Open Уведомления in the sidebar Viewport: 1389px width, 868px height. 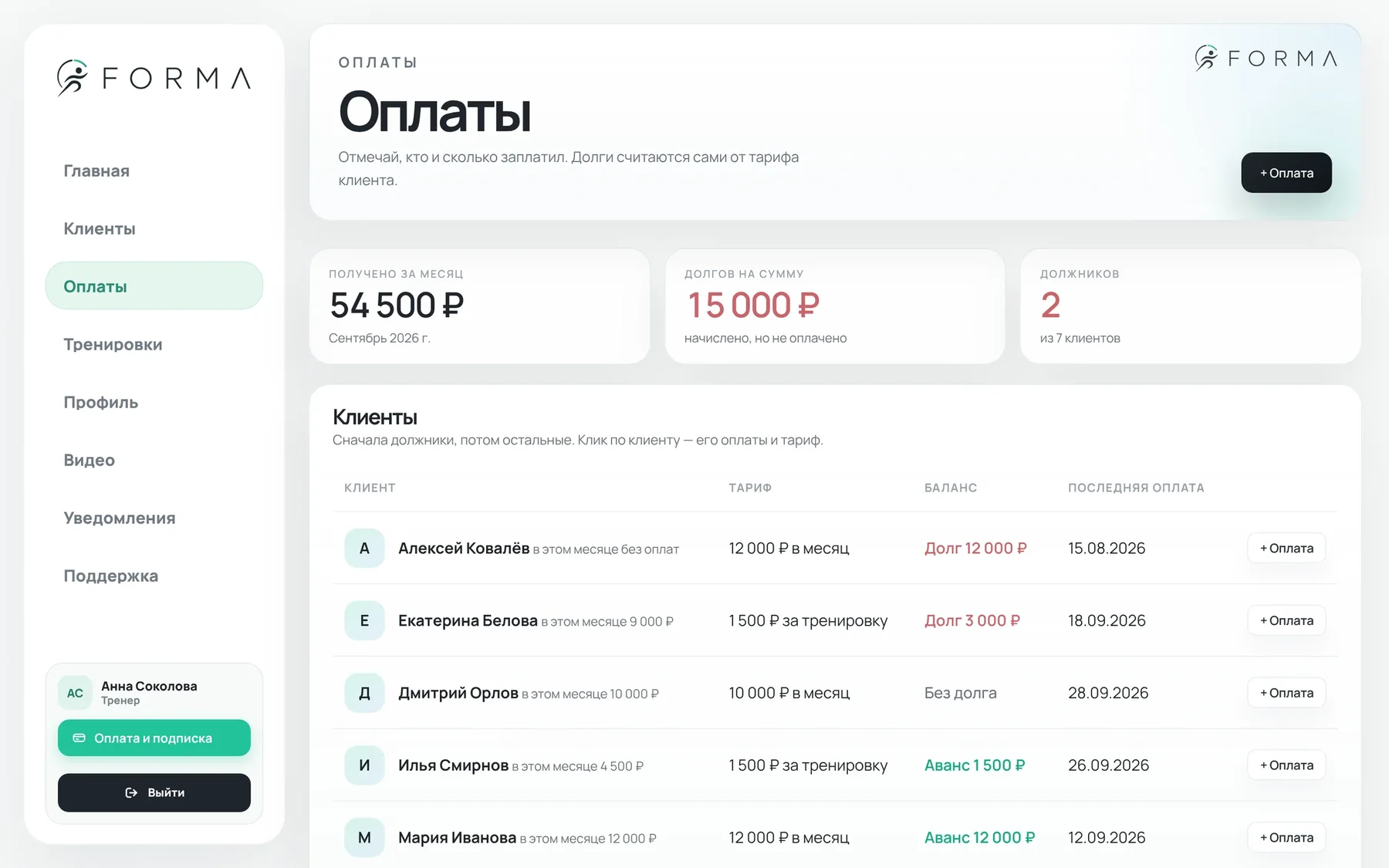point(154,518)
